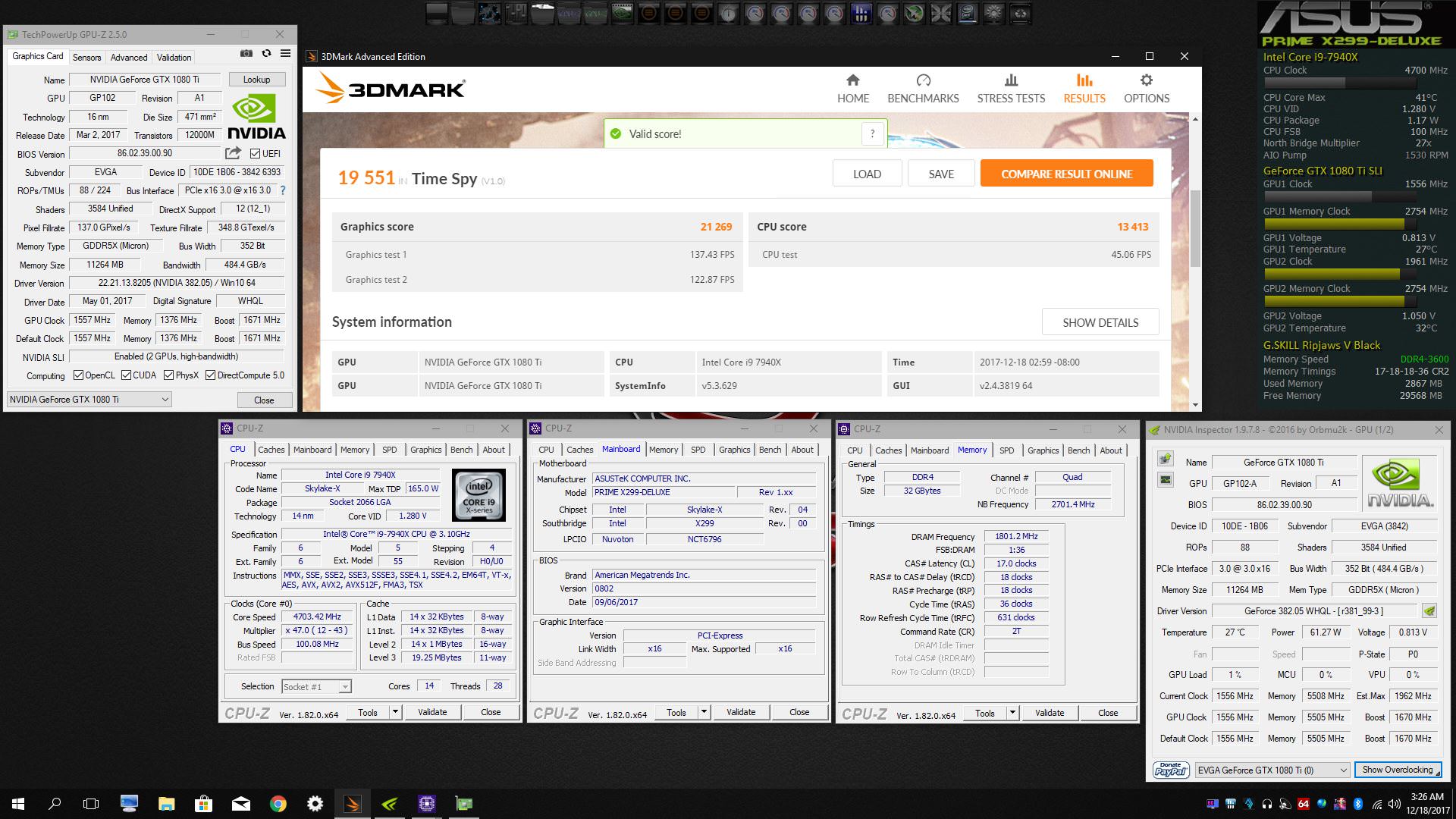Click the red 64 tray icon
Screen dimensions: 1456x819
click(1304, 803)
